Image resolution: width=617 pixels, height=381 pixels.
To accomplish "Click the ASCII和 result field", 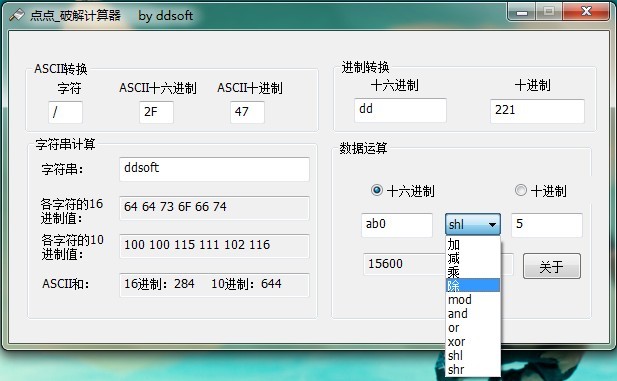I will pyautogui.click(x=214, y=285).
